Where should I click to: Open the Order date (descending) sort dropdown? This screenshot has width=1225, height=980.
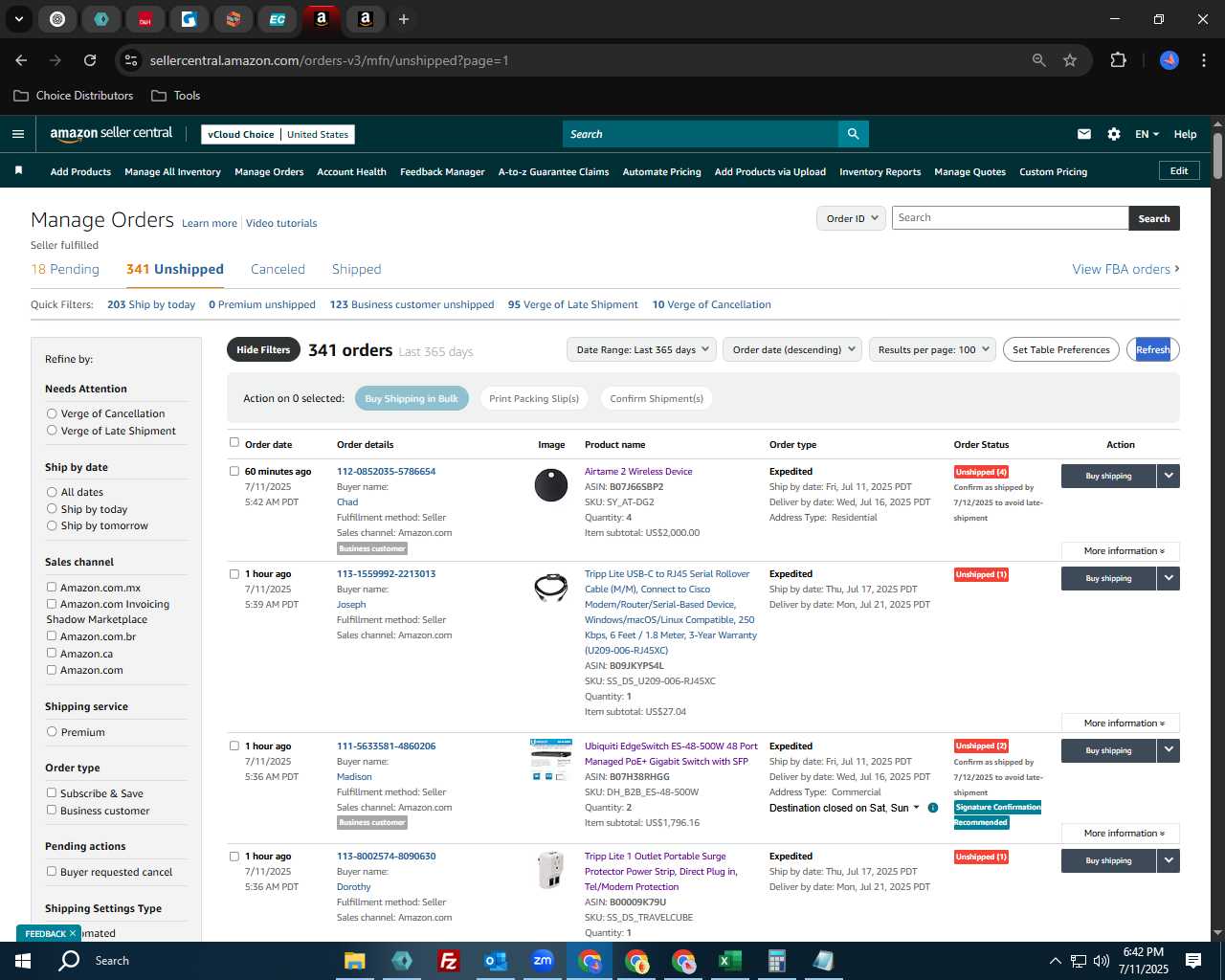point(792,349)
